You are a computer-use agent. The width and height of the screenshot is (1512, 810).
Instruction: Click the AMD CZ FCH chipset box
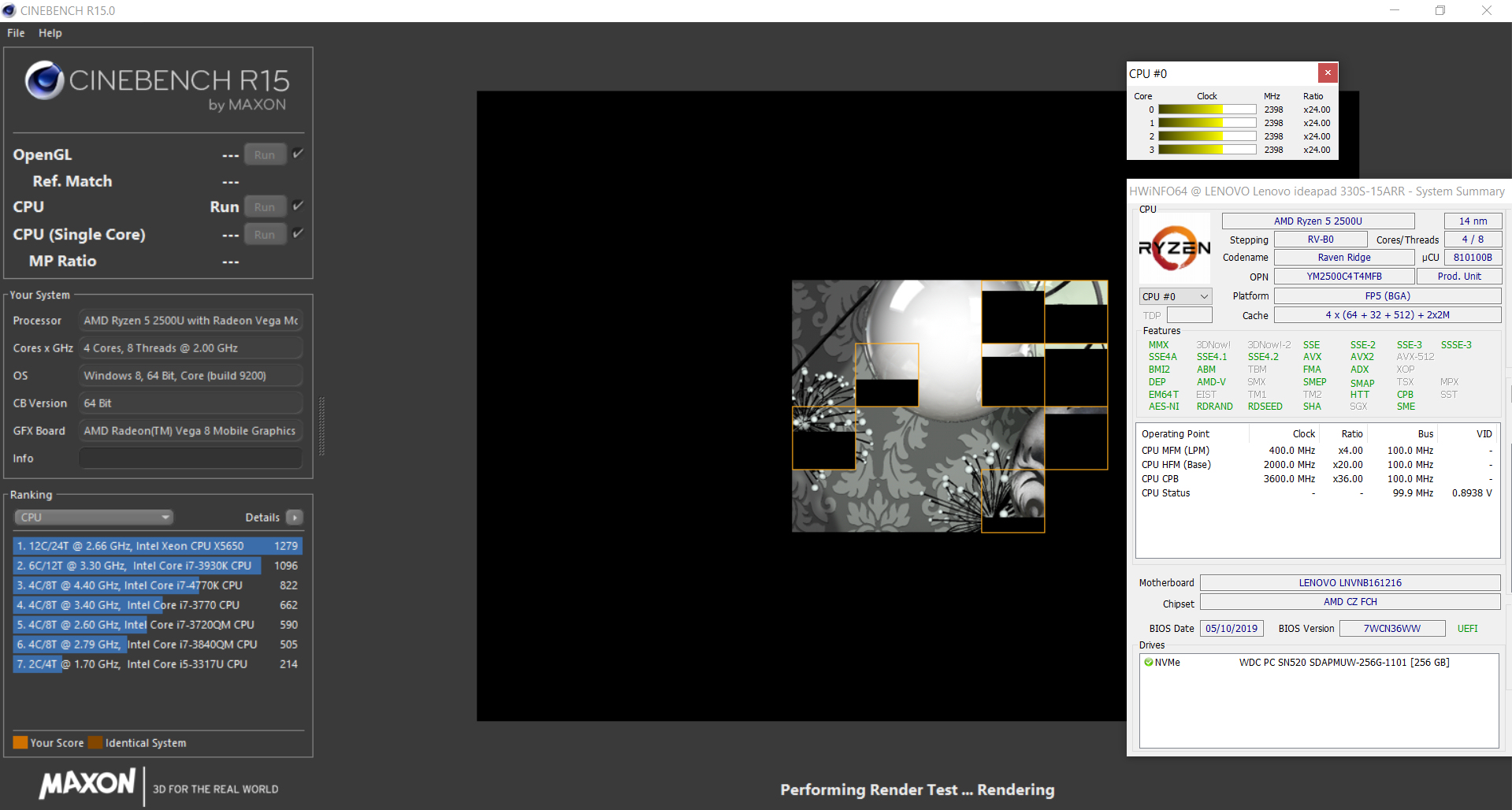[x=1350, y=602]
